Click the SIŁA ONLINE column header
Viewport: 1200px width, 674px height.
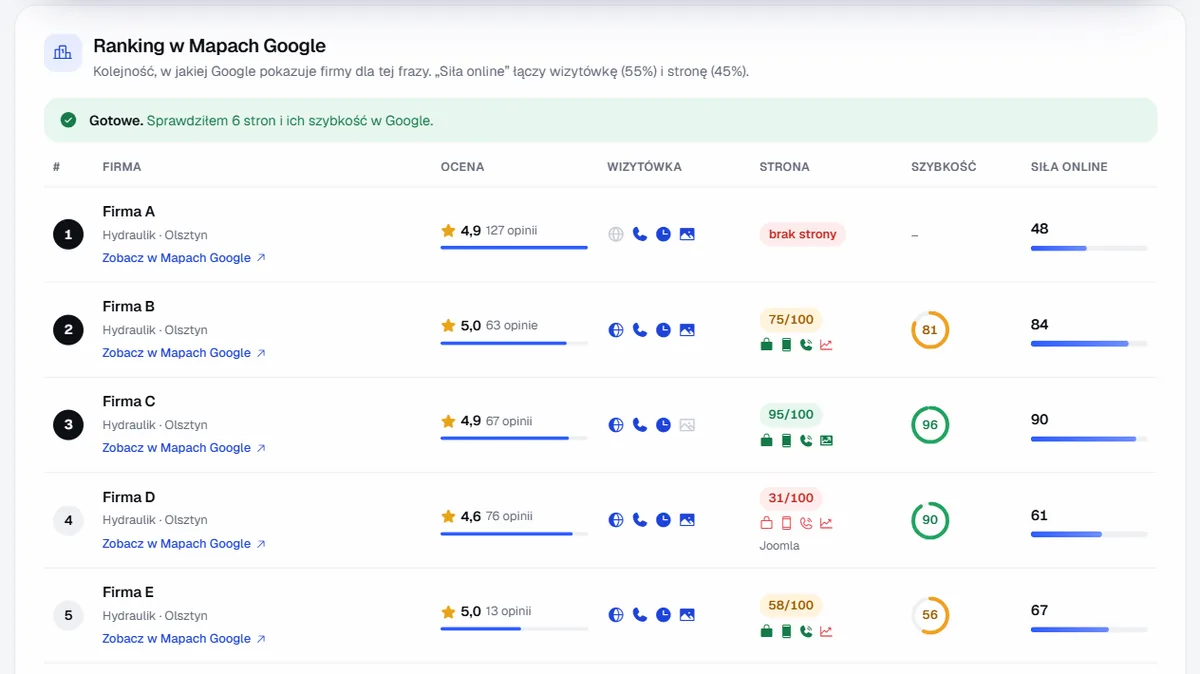[1069, 167]
